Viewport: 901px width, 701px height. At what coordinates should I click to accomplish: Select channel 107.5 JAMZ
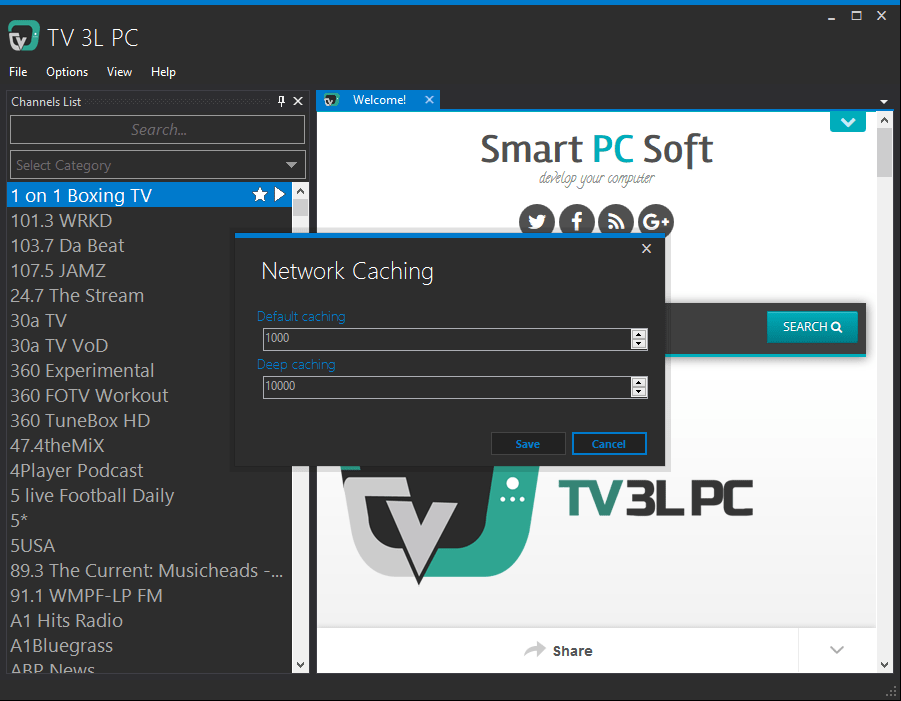[x=149, y=270]
